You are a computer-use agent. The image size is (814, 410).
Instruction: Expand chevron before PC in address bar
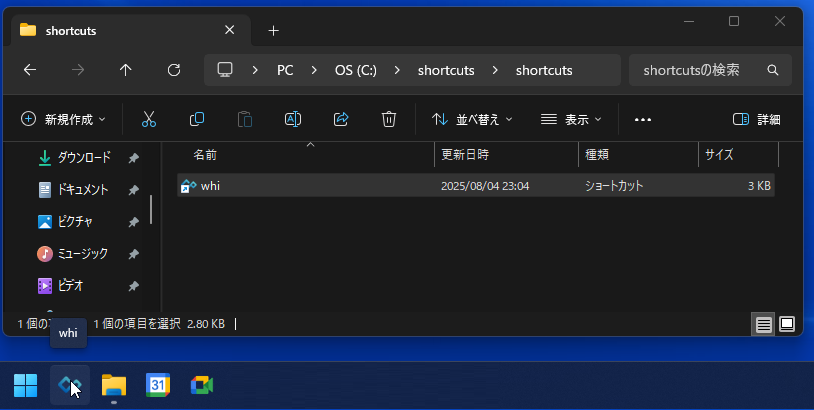[255, 70]
